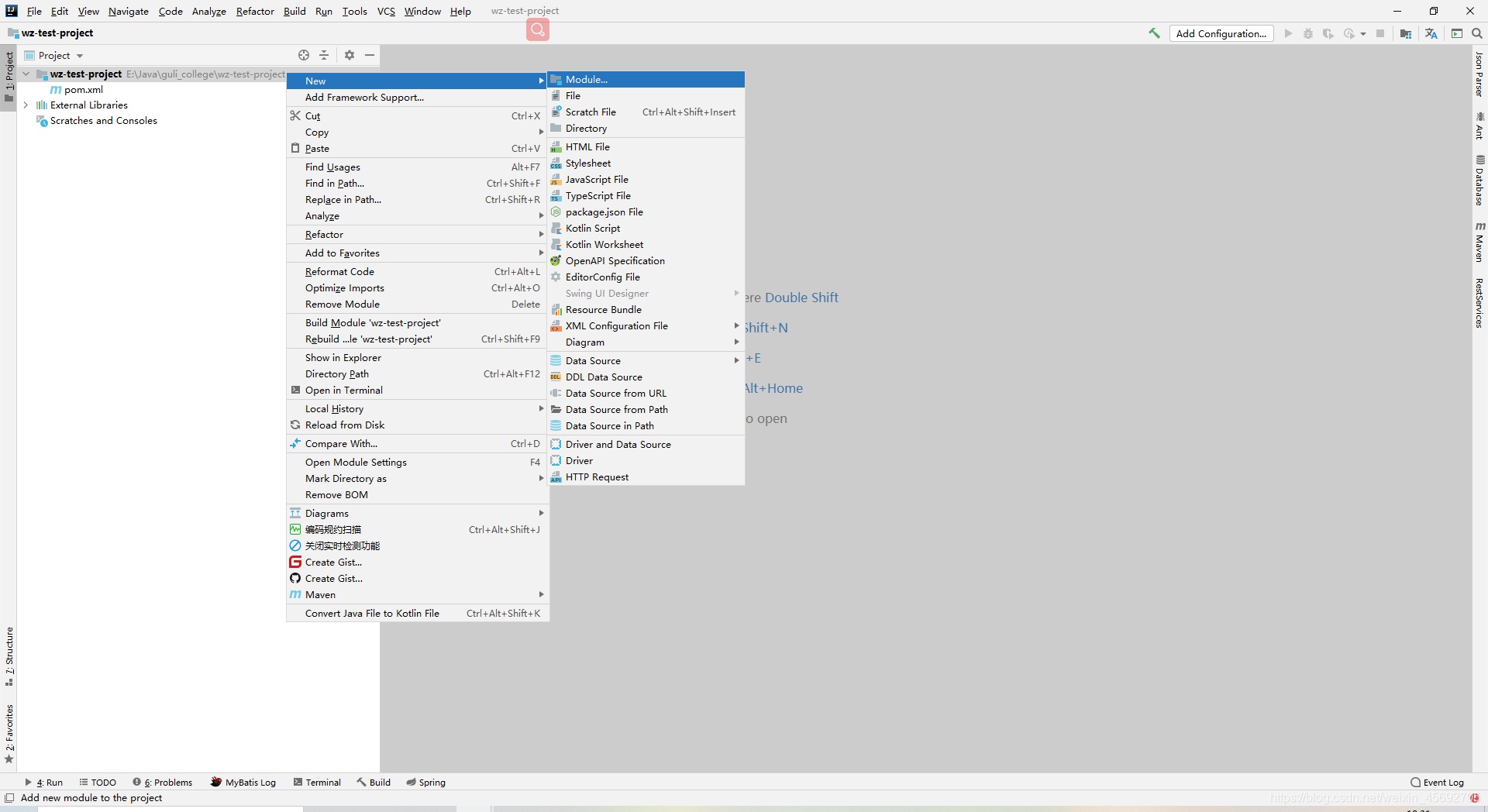The height and width of the screenshot is (812, 1488).
Task: Click Add Configuration... button
Action: pos(1221,33)
